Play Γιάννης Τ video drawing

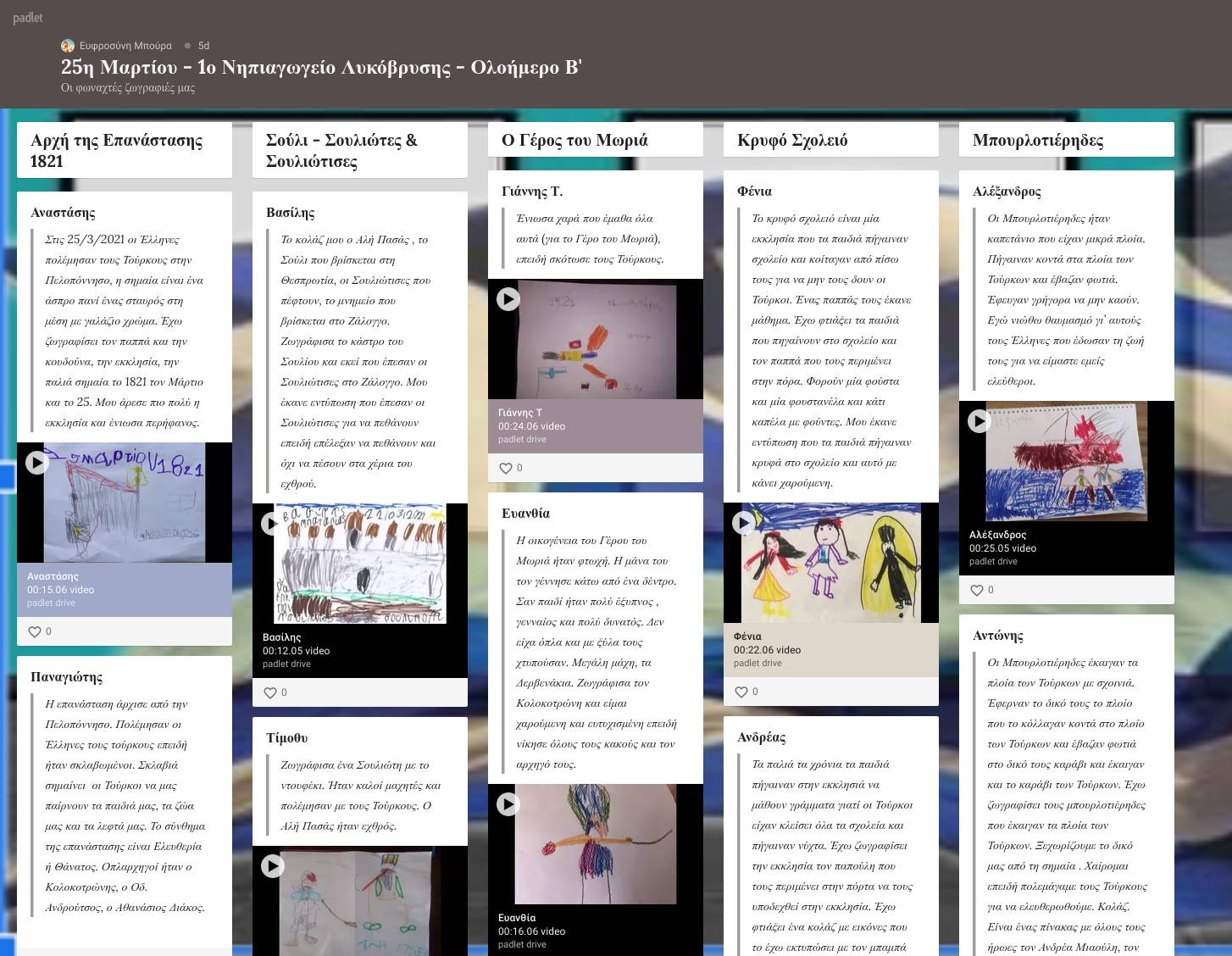[508, 298]
